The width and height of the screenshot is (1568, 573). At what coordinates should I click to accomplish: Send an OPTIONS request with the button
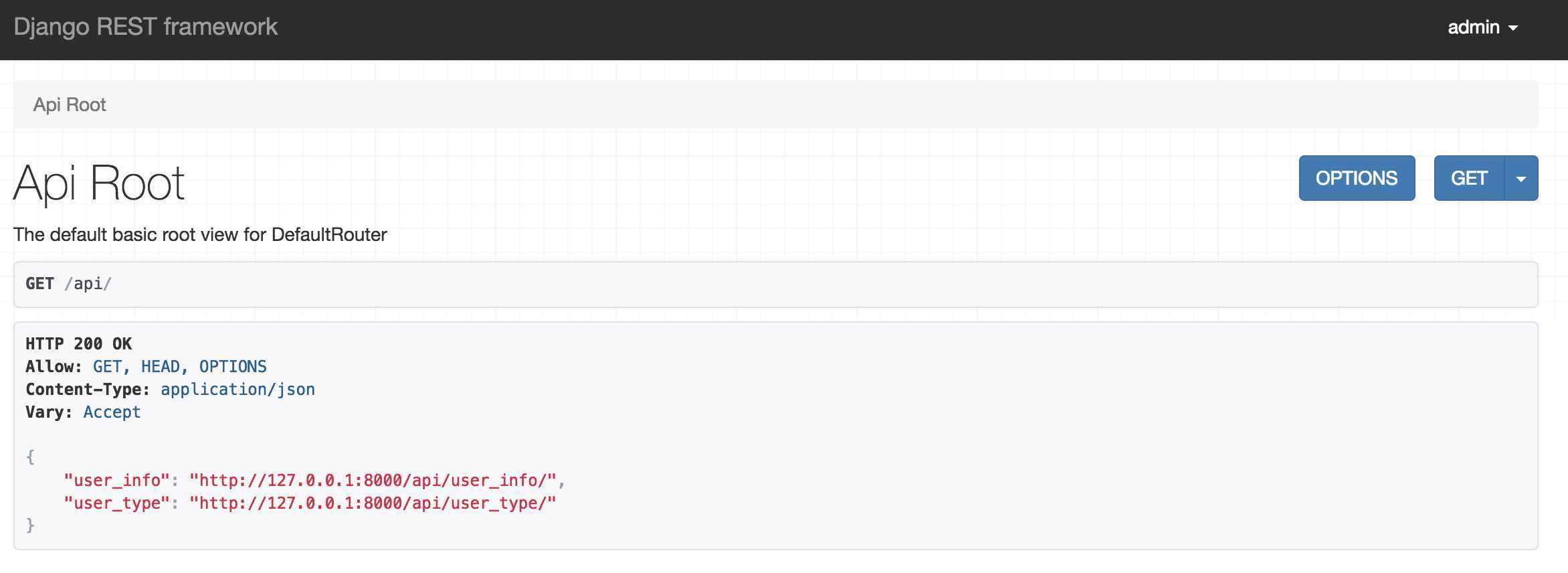1357,178
